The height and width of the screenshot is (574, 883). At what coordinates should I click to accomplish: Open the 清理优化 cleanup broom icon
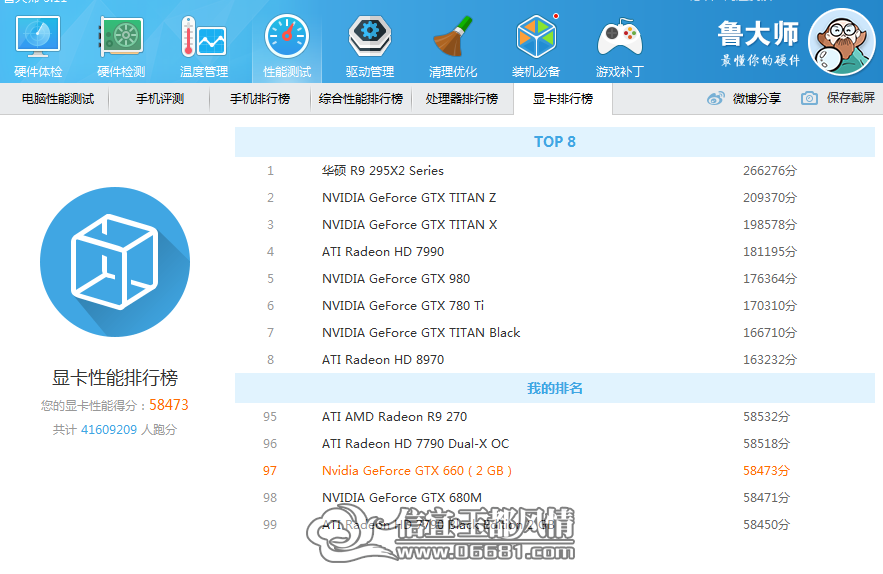coord(453,37)
